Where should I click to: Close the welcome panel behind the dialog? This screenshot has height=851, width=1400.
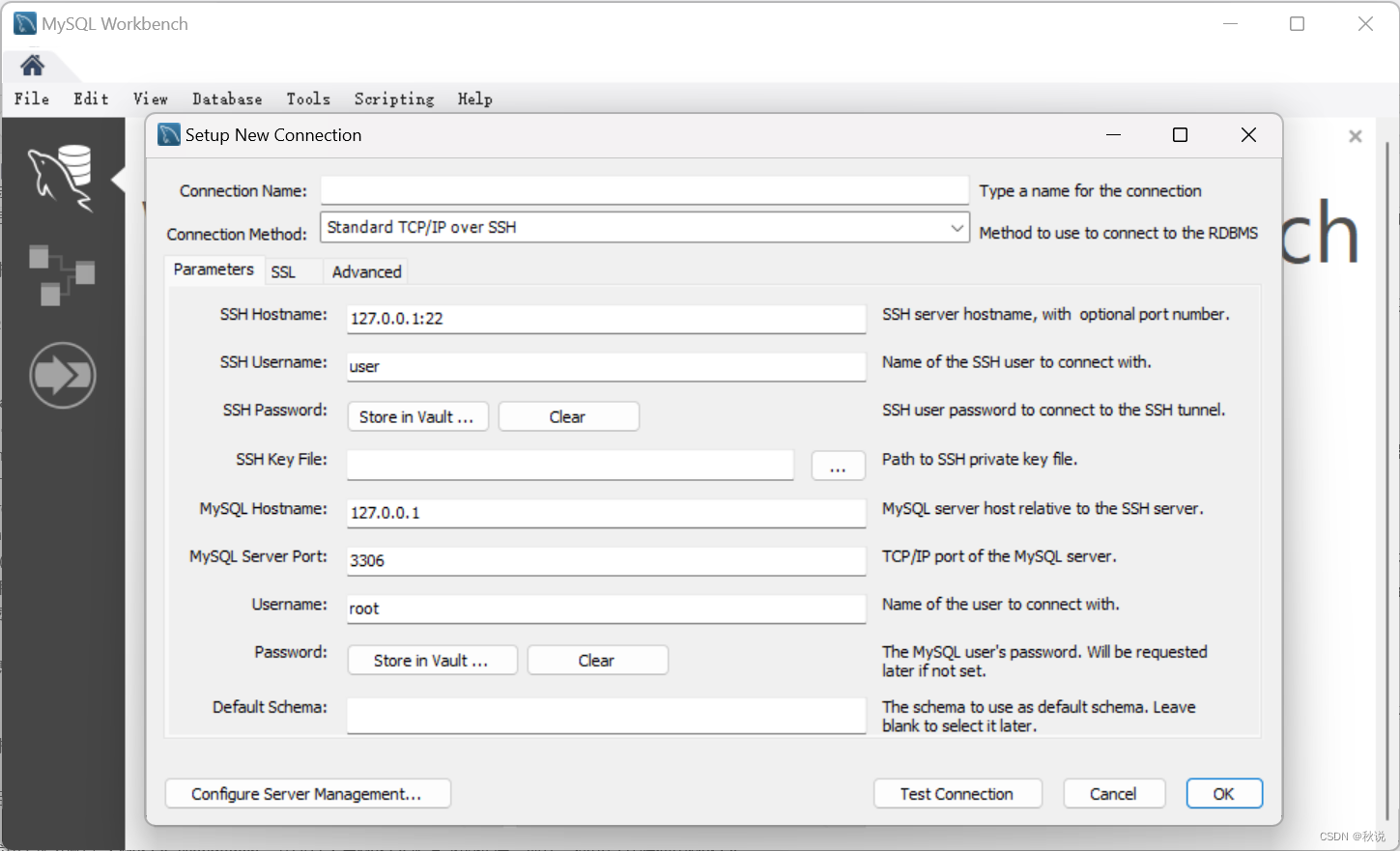pos(1356,136)
